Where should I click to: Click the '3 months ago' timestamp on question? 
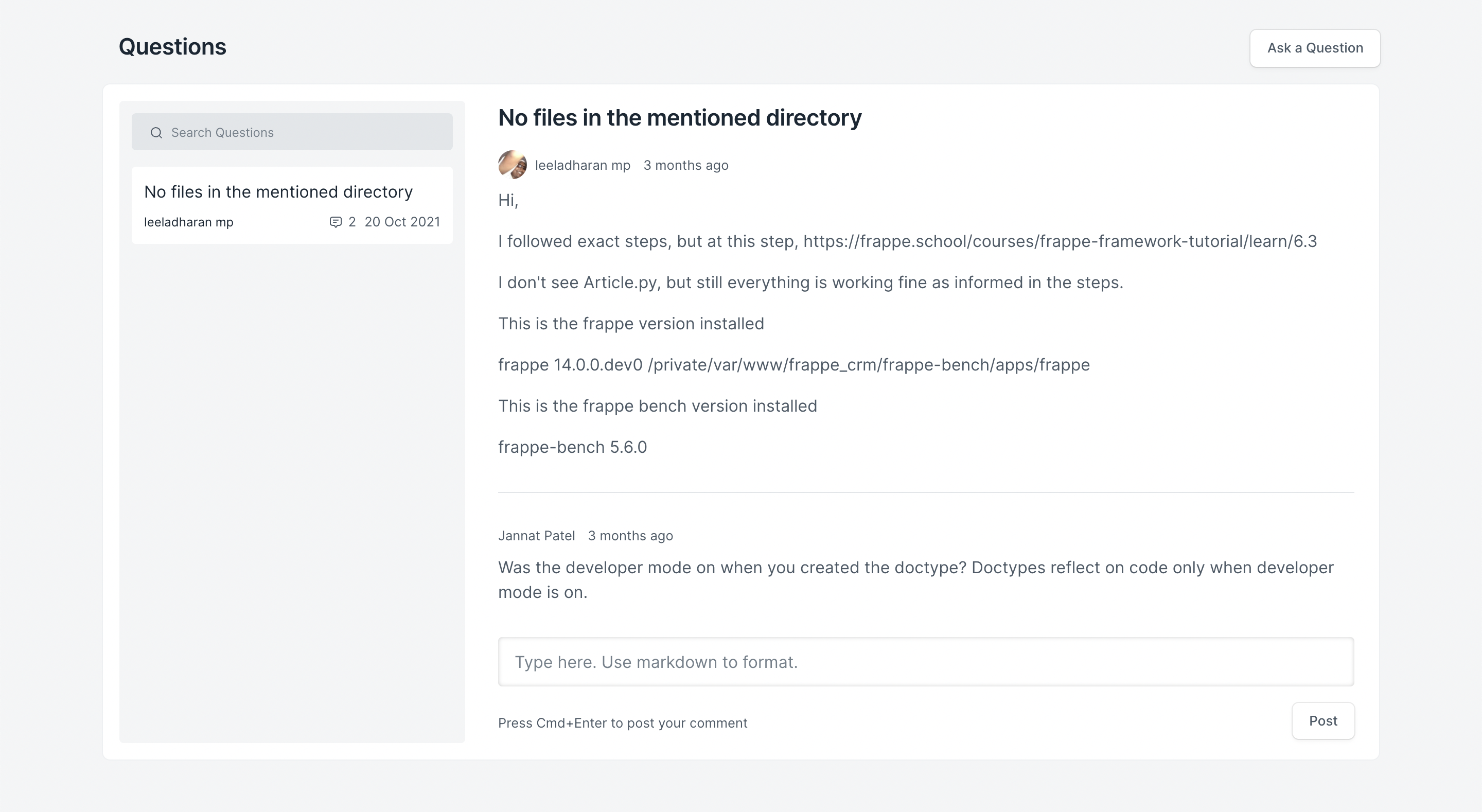coord(685,165)
